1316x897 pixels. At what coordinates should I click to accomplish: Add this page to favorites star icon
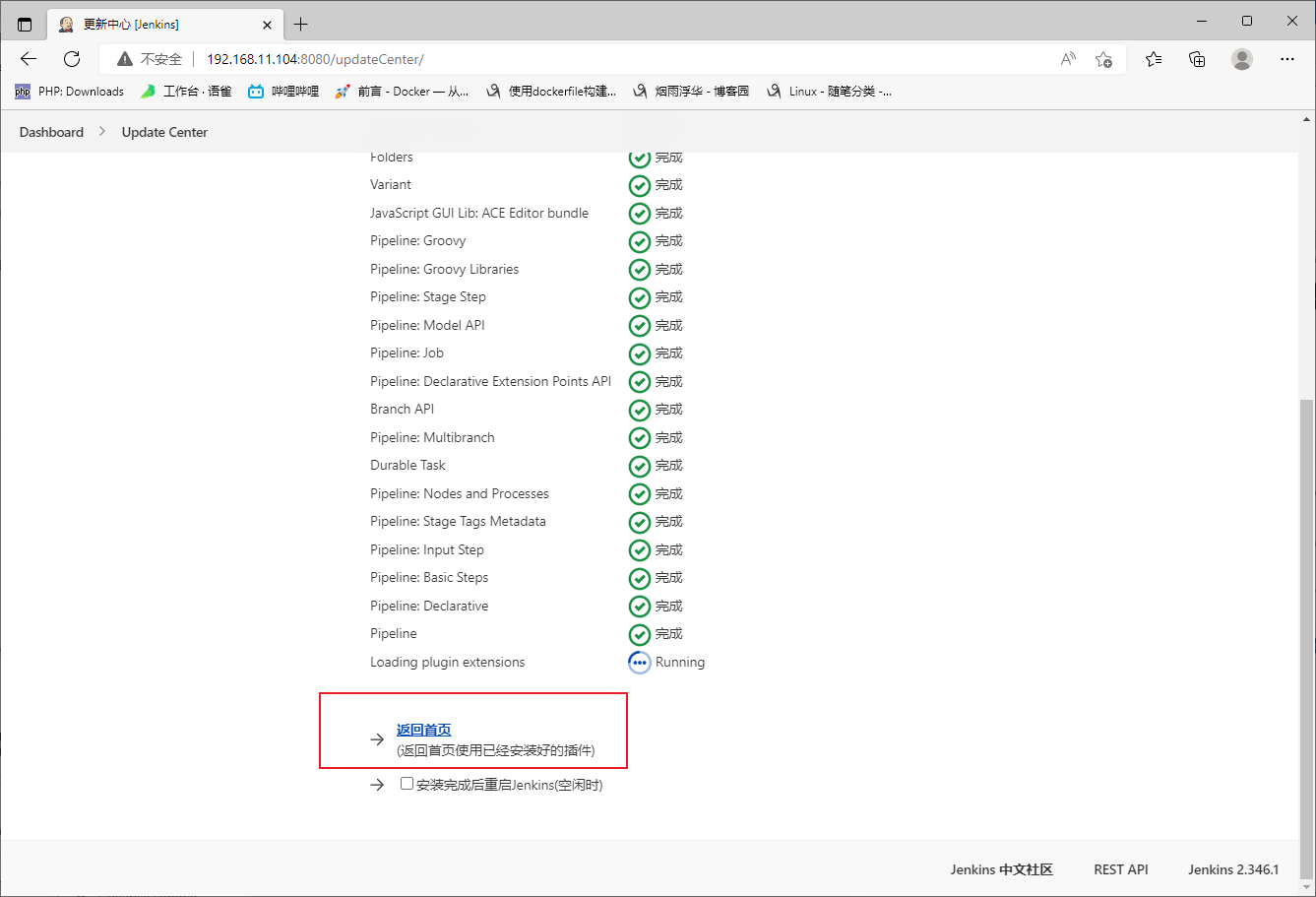tap(1103, 59)
